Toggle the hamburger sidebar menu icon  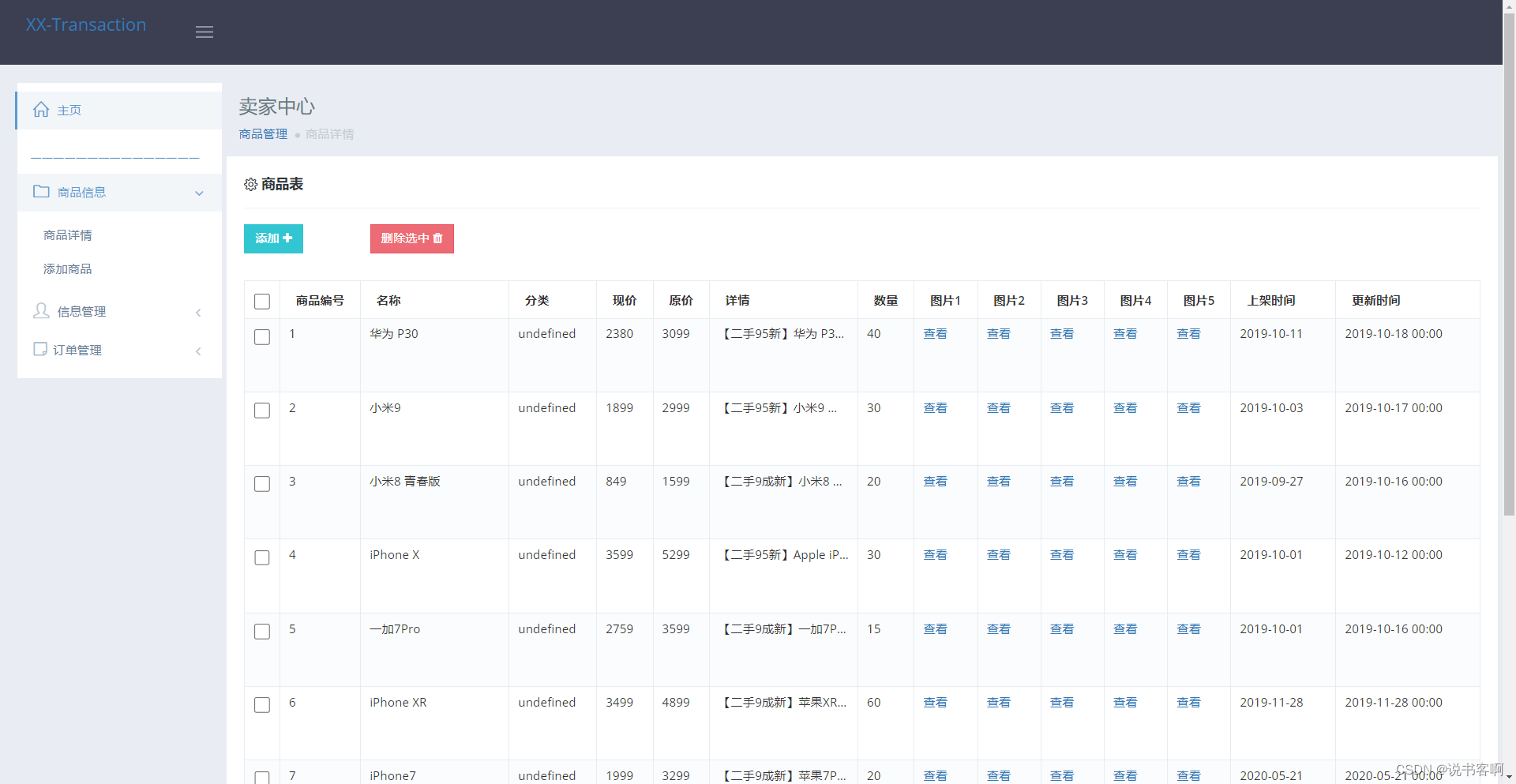(x=205, y=32)
